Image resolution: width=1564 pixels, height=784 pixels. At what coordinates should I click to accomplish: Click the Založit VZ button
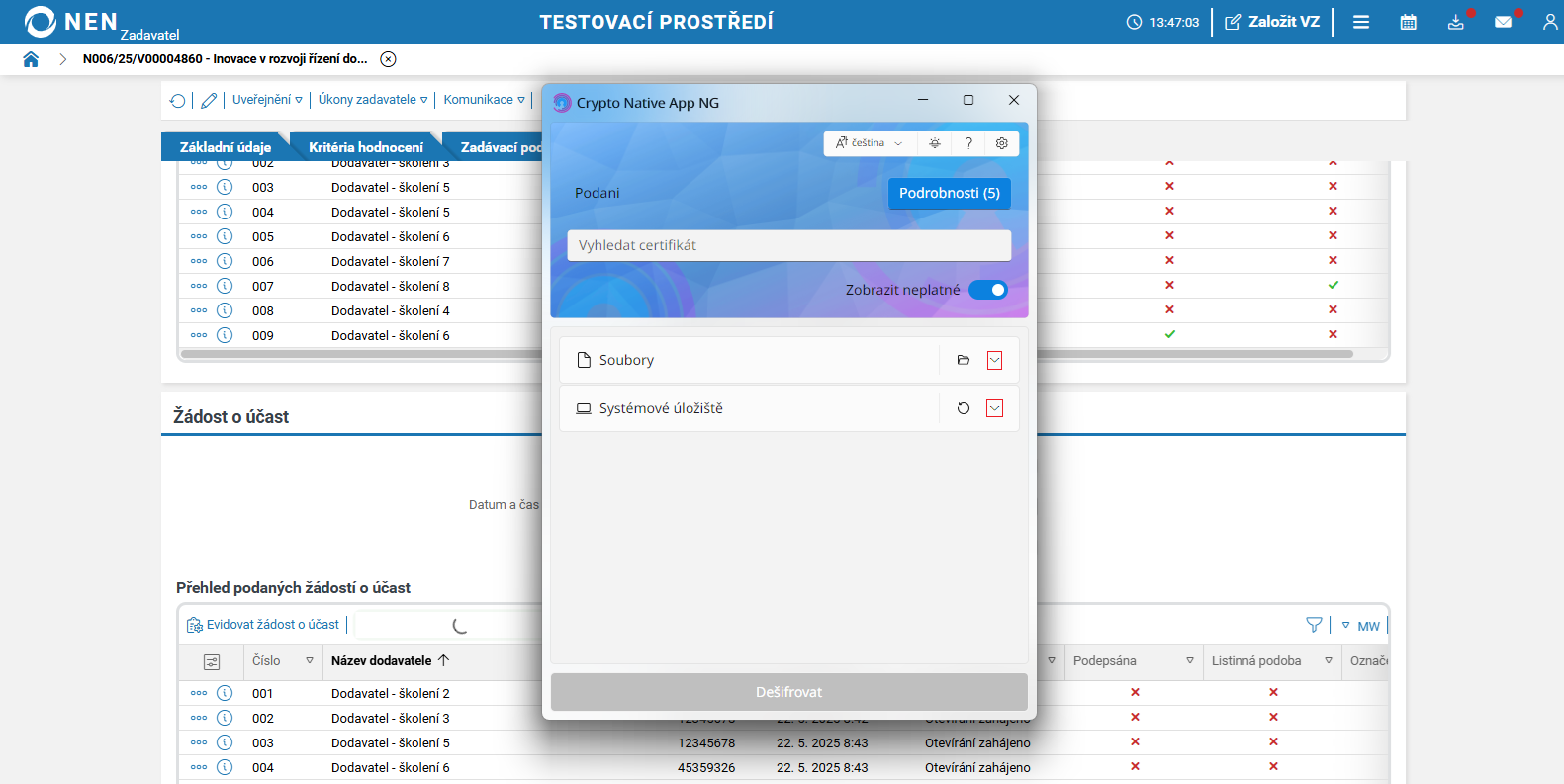pos(1272,22)
